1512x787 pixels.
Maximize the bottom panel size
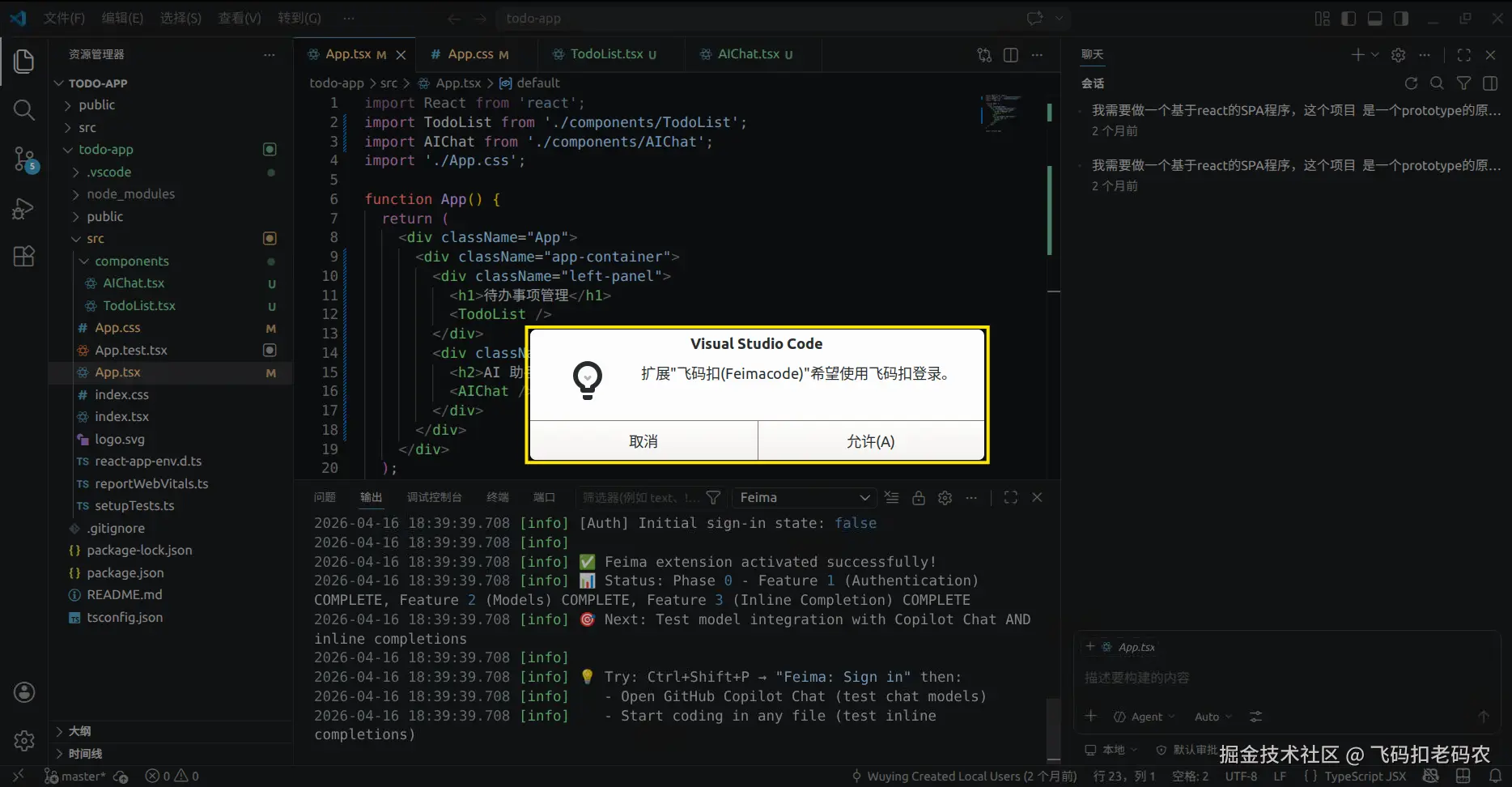(1011, 498)
